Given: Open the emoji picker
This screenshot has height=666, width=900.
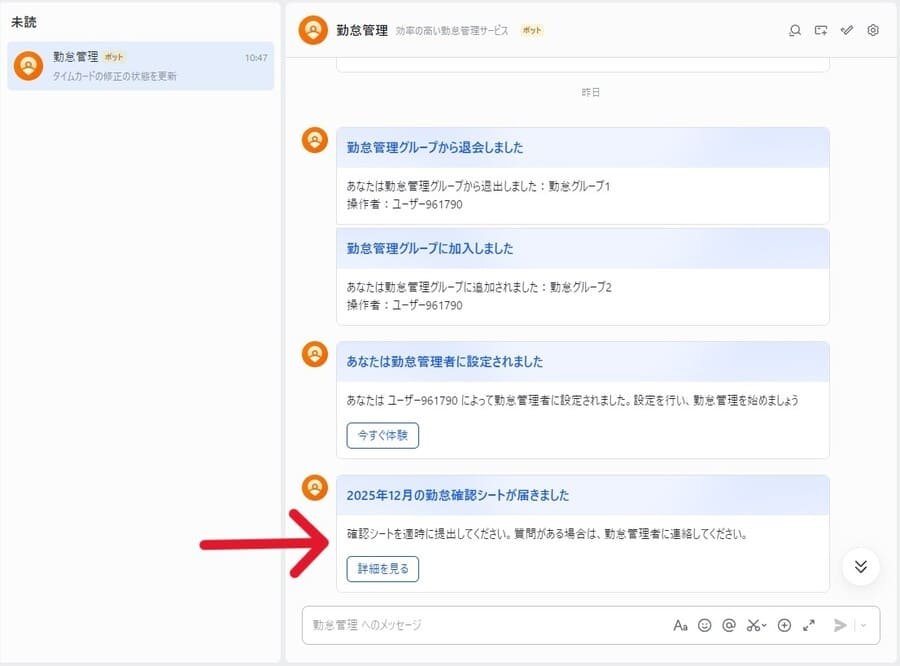Looking at the screenshot, I should pyautogui.click(x=705, y=625).
